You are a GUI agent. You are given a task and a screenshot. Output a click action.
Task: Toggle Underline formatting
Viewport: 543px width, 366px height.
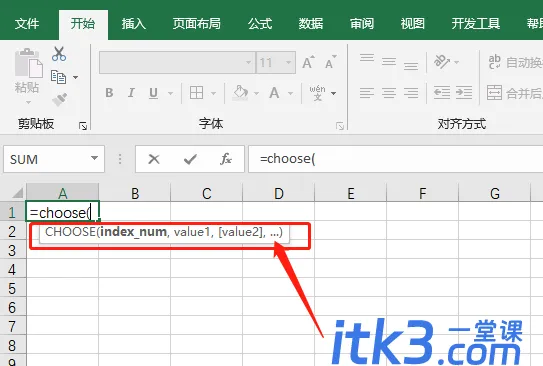(153, 93)
